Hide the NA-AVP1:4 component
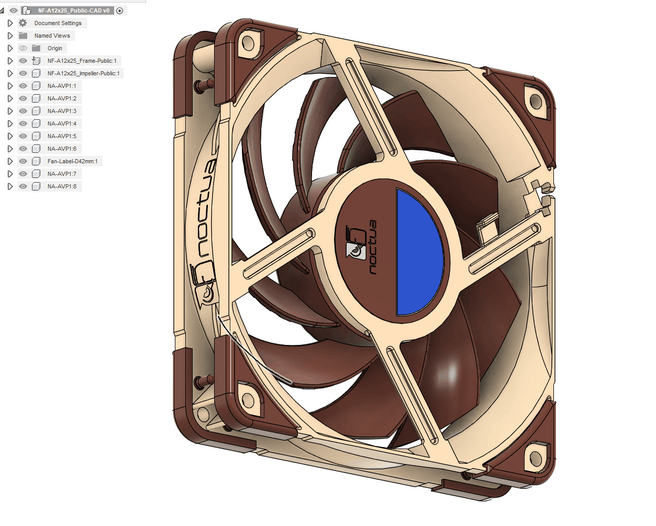 pos(23,123)
